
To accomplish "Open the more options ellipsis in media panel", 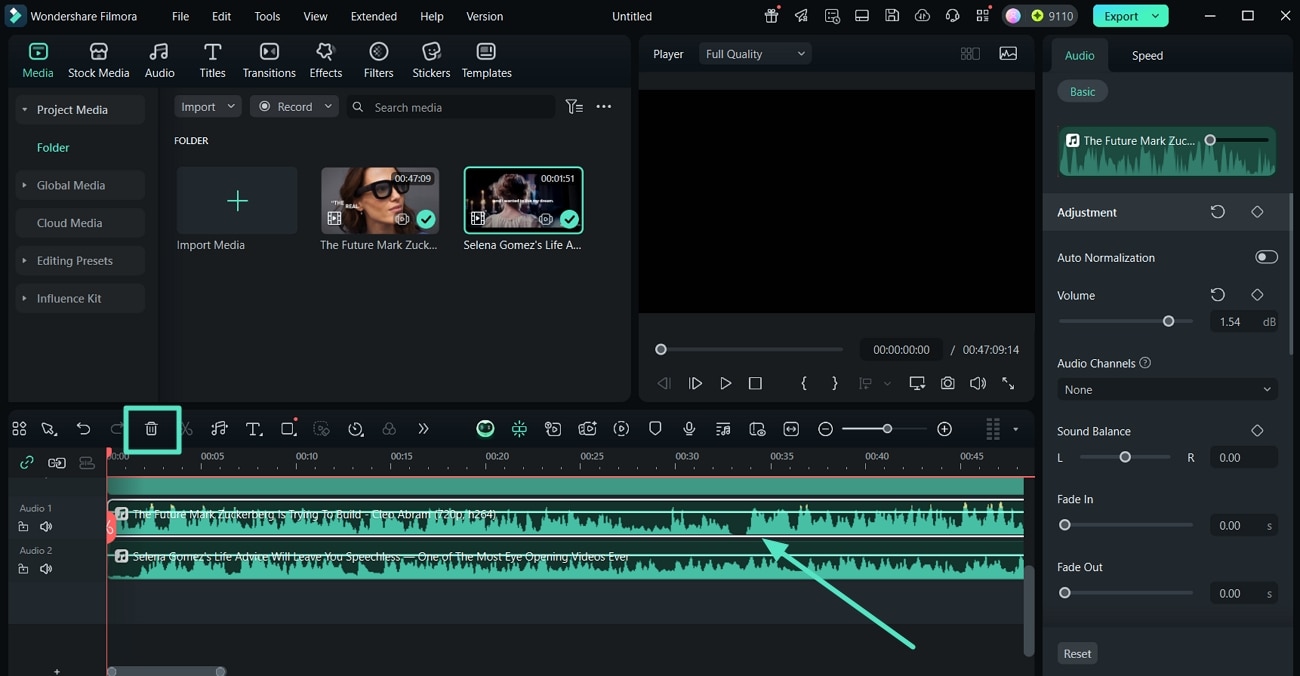I will pos(603,106).
